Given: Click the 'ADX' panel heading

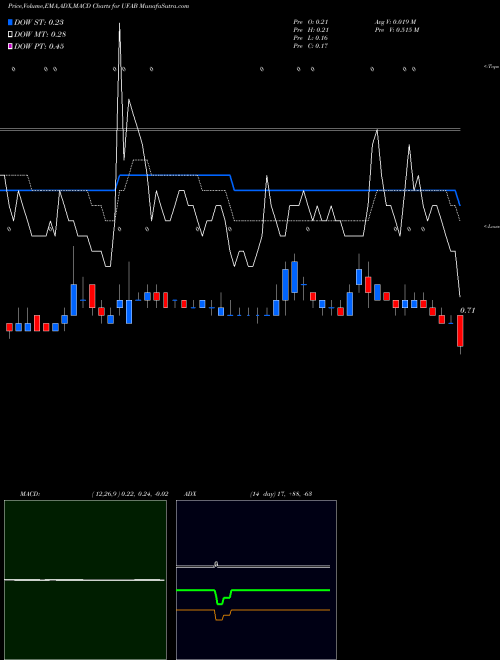Looking at the screenshot, I should click(x=190, y=494).
